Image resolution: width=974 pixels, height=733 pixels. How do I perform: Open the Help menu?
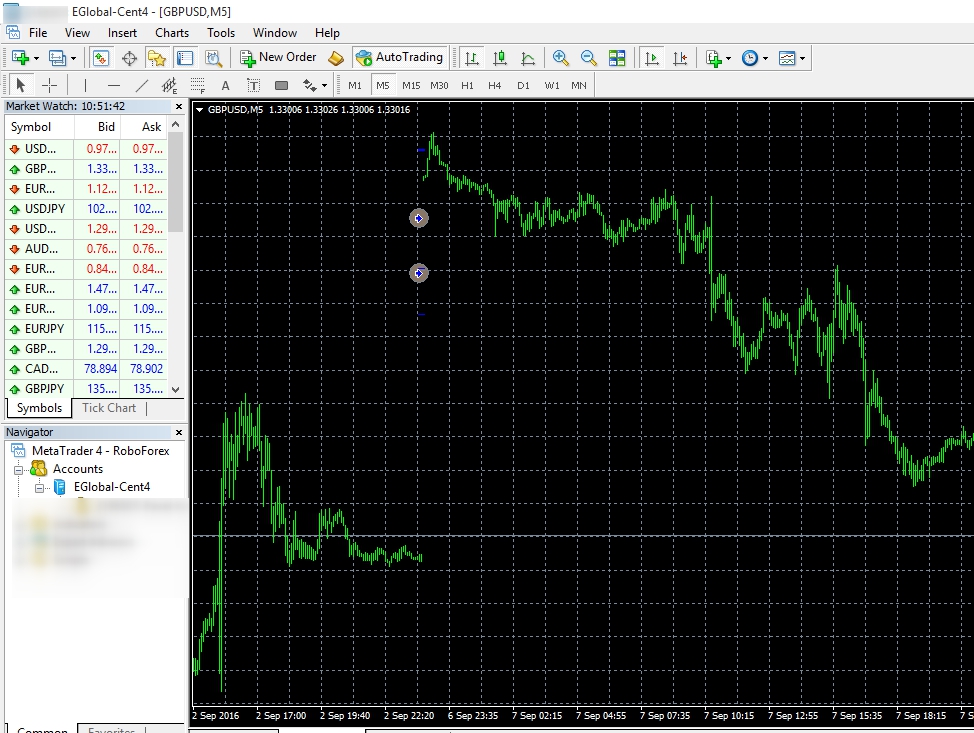[327, 33]
